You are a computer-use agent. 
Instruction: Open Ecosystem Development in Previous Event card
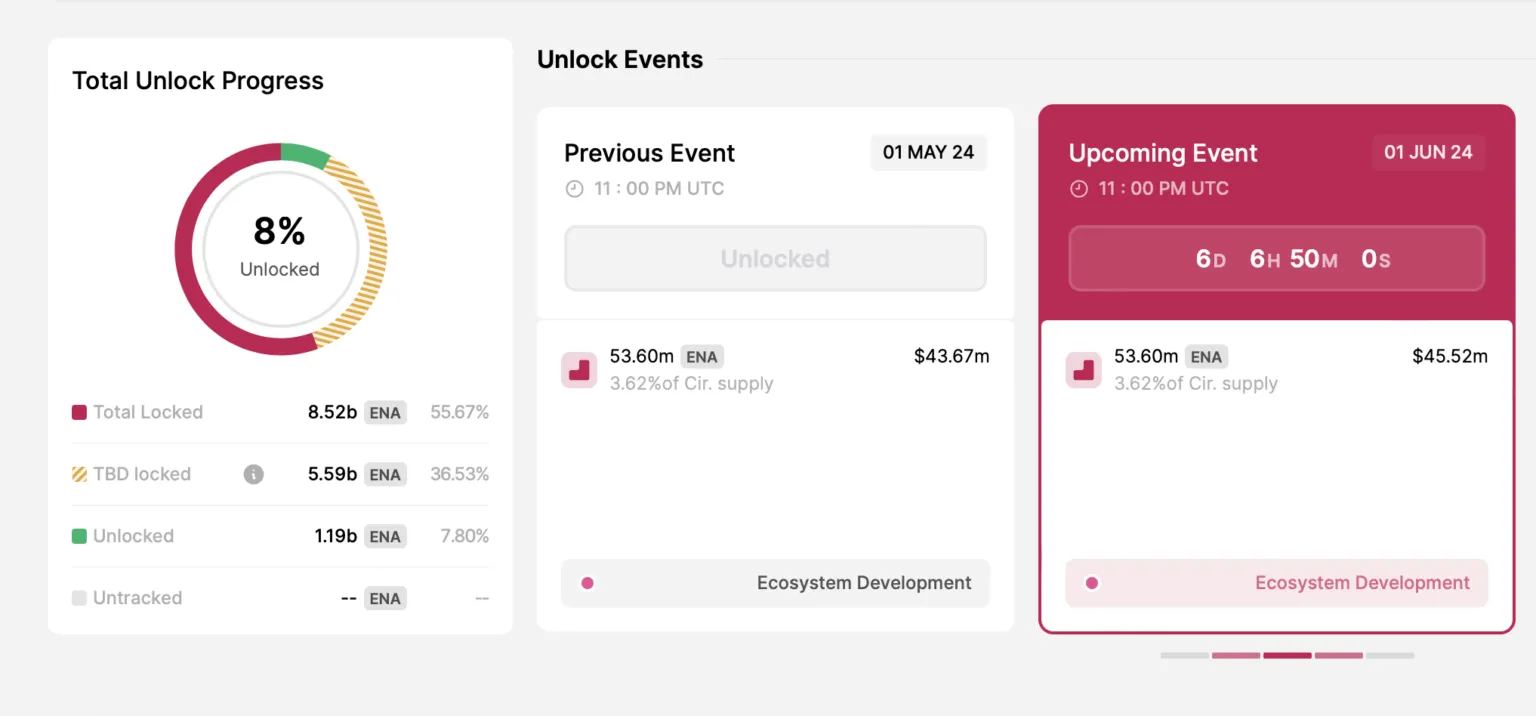[x=775, y=583]
